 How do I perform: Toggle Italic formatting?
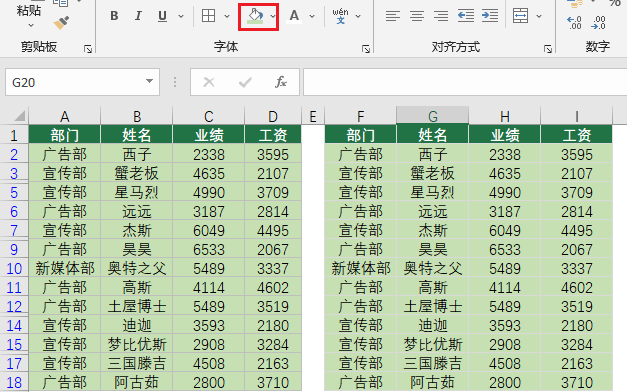138,16
